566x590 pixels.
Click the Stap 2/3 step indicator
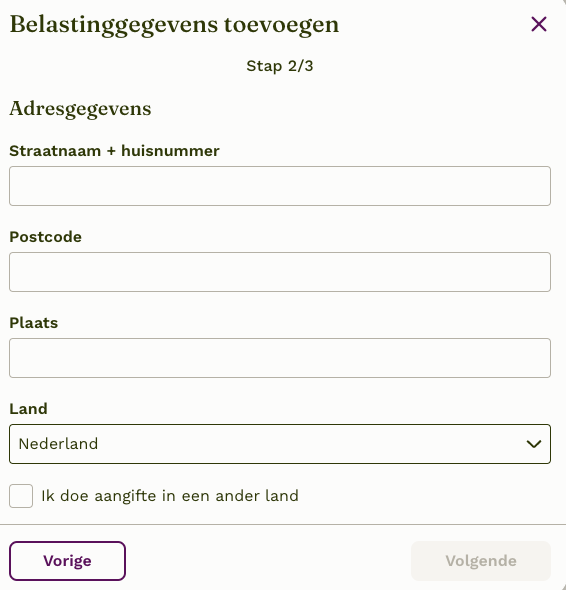[x=280, y=66]
